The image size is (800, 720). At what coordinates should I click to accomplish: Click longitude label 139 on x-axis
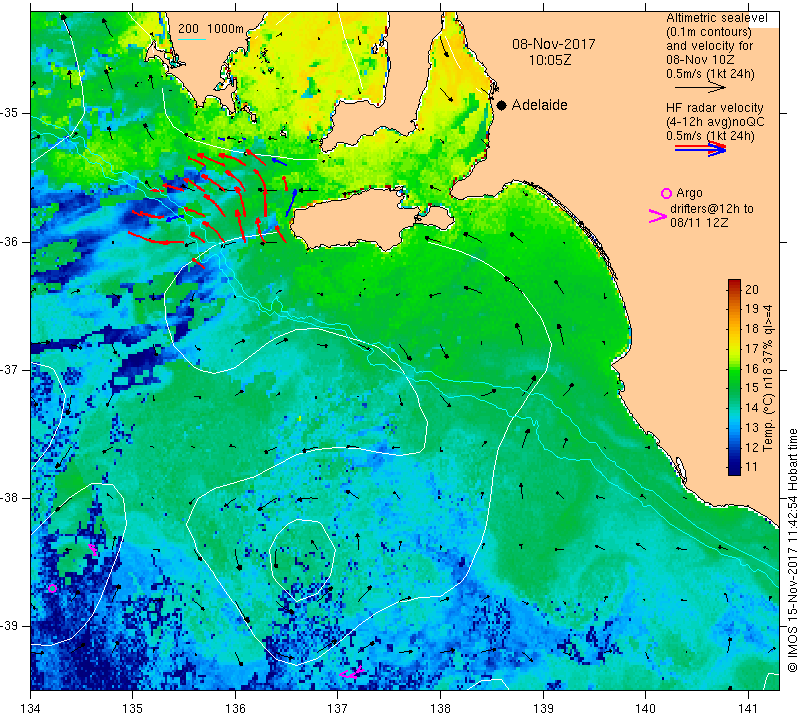click(x=543, y=709)
